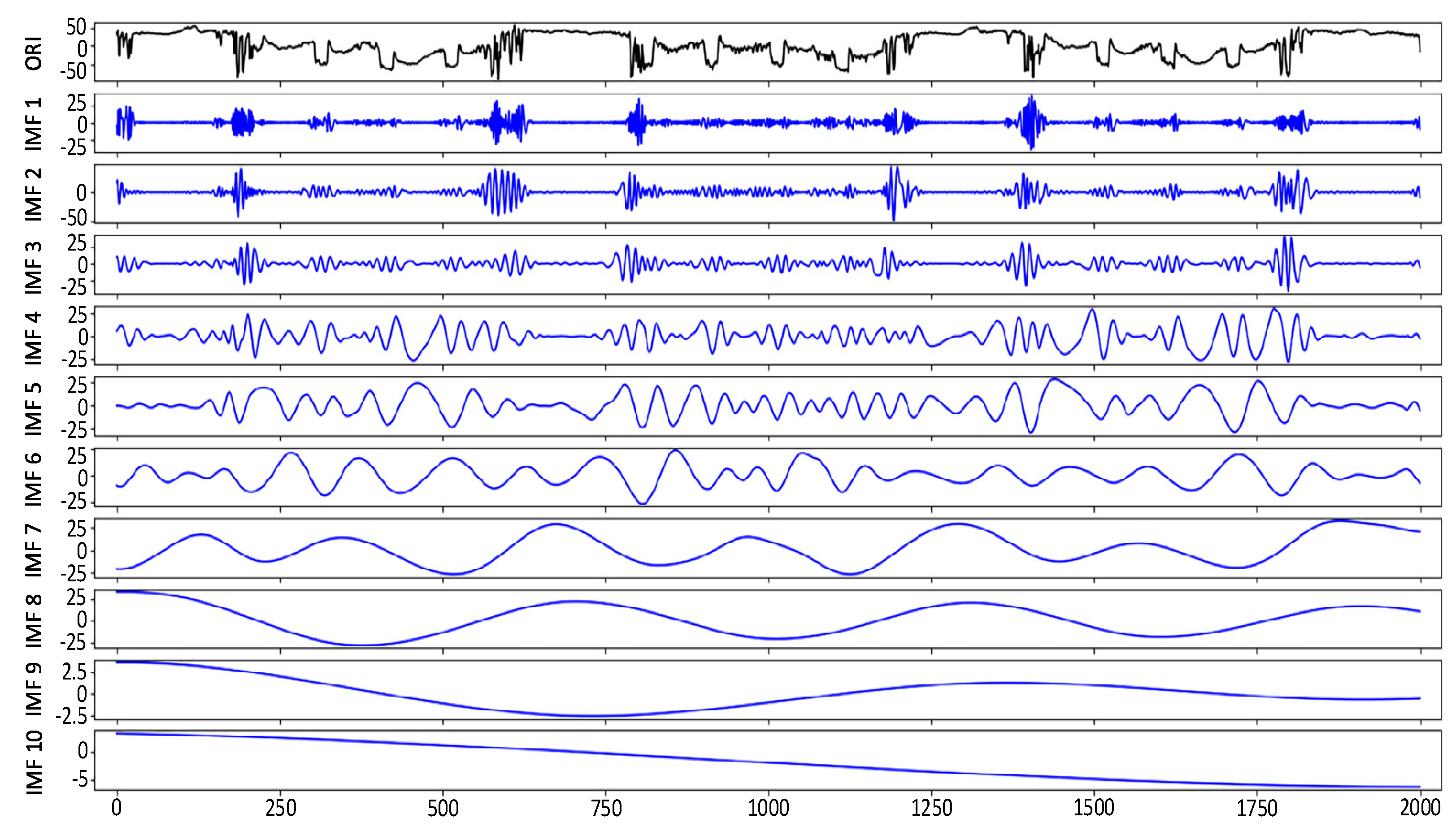This screenshot has width=1456, height=831.
Task: Click the IMF 6 axis label
Action: [x=34, y=479]
